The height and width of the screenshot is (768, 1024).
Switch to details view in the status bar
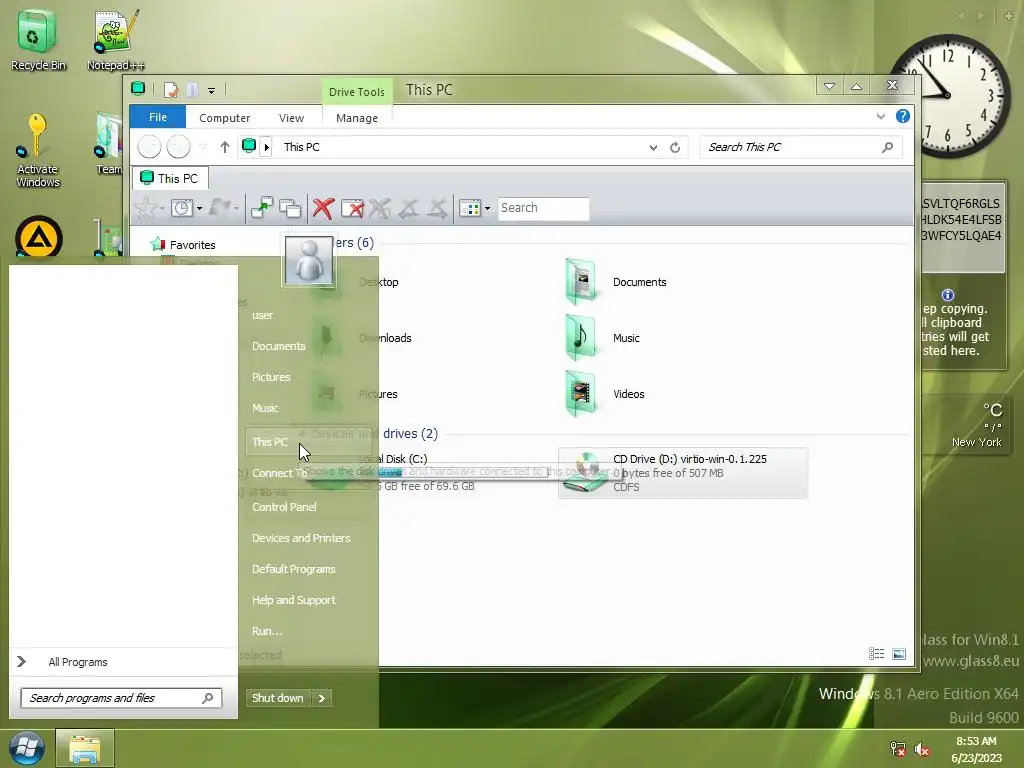click(x=876, y=654)
